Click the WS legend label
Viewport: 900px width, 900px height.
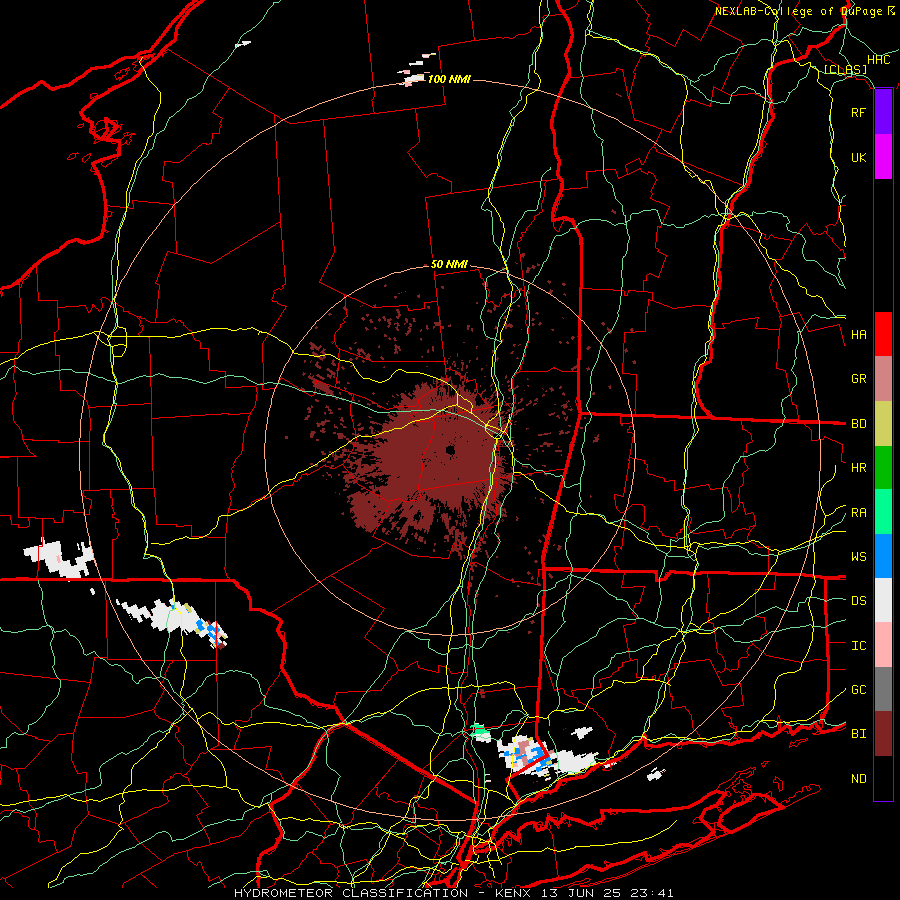coord(858,557)
